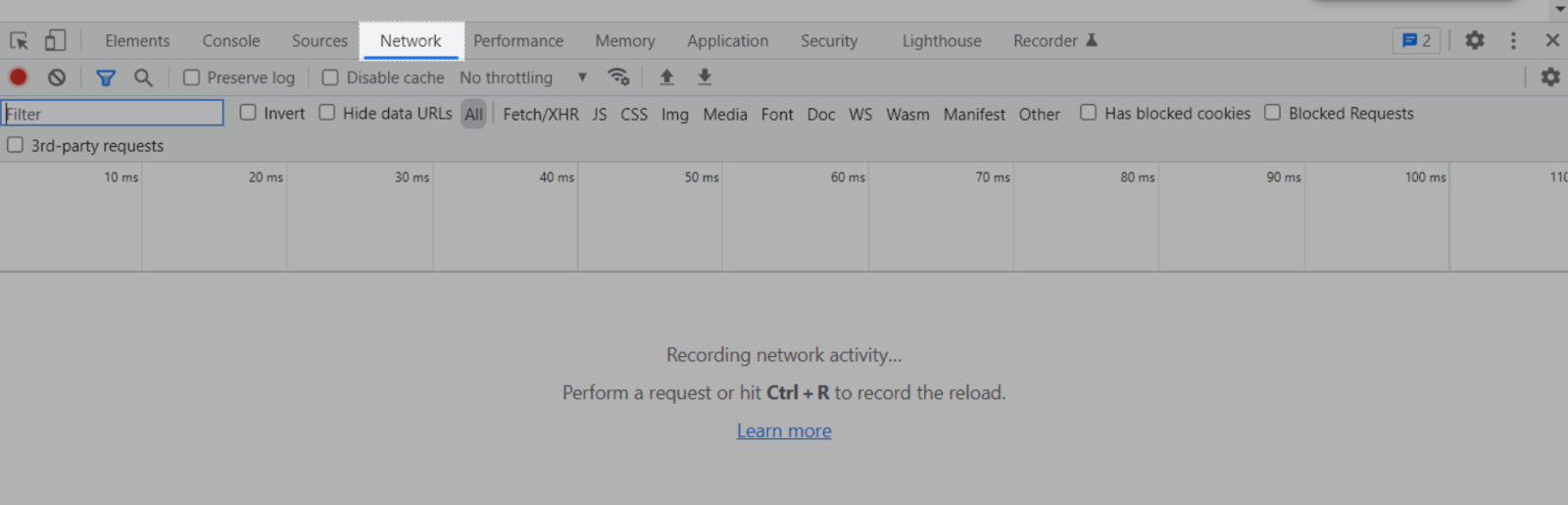Click into the Filter text field

point(113,114)
